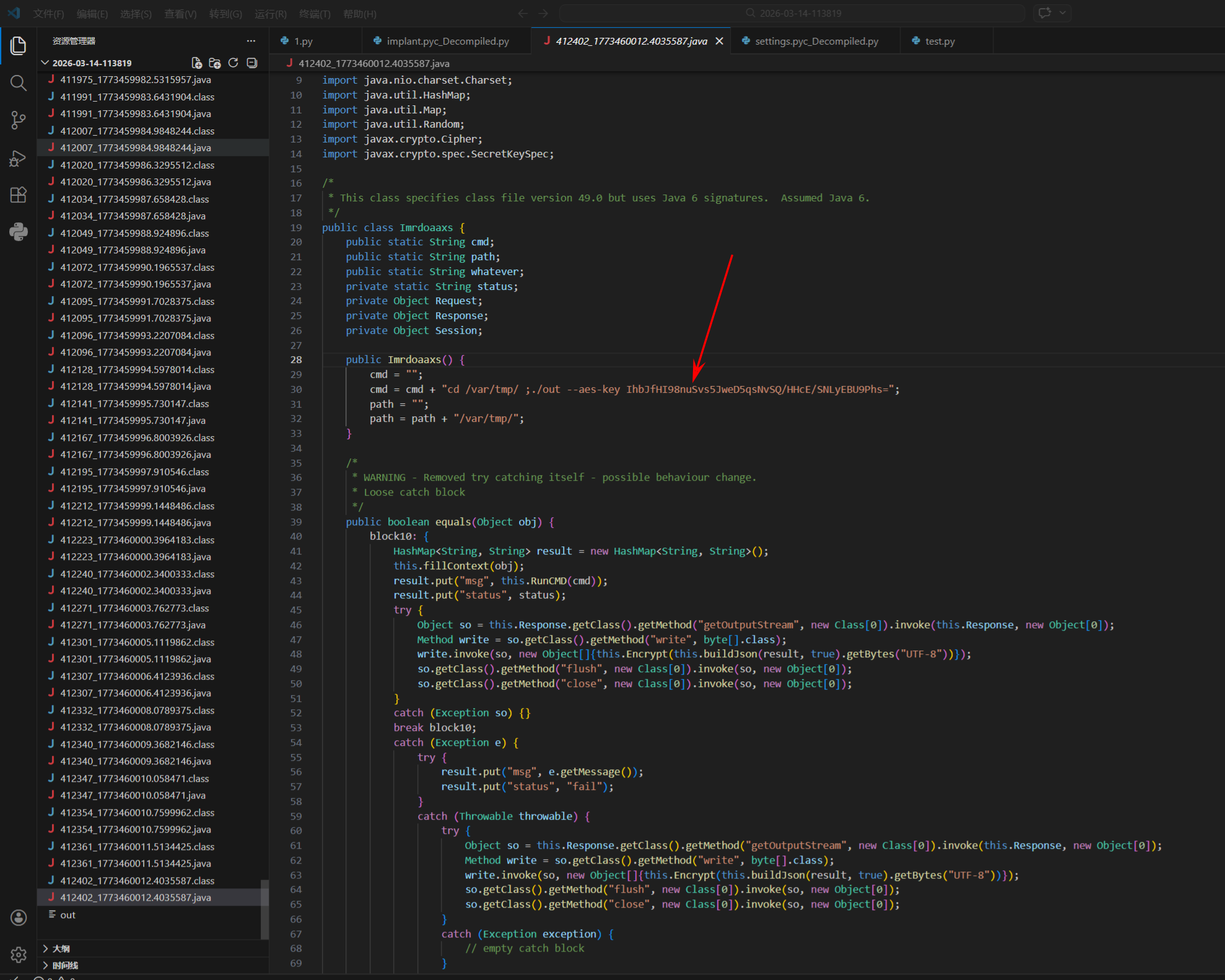The image size is (1225, 980).
Task: Open the out file in explorer
Action: 68,915
